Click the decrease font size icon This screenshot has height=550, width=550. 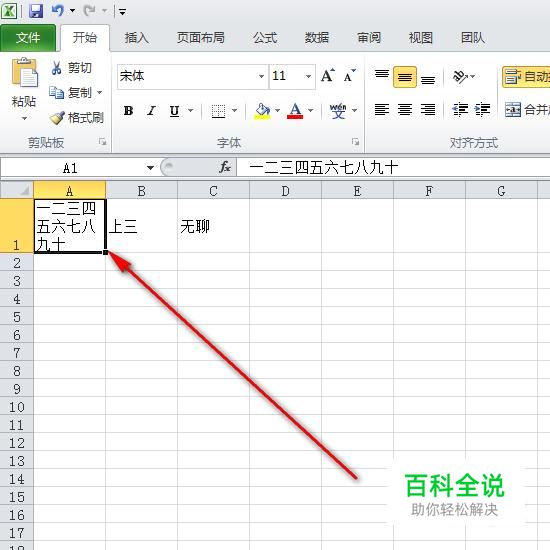point(349,75)
